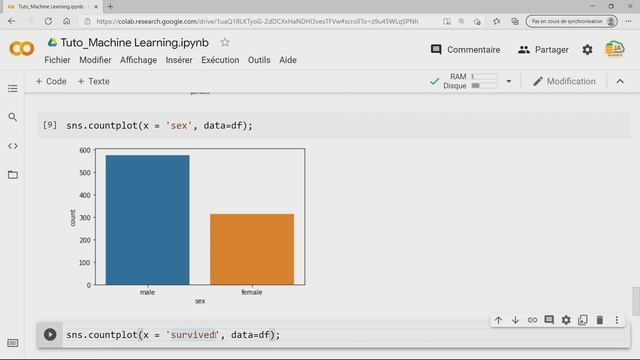This screenshot has height=360, width=640.
Task: Open browser zoom icon in address bar
Action: [x=461, y=21]
